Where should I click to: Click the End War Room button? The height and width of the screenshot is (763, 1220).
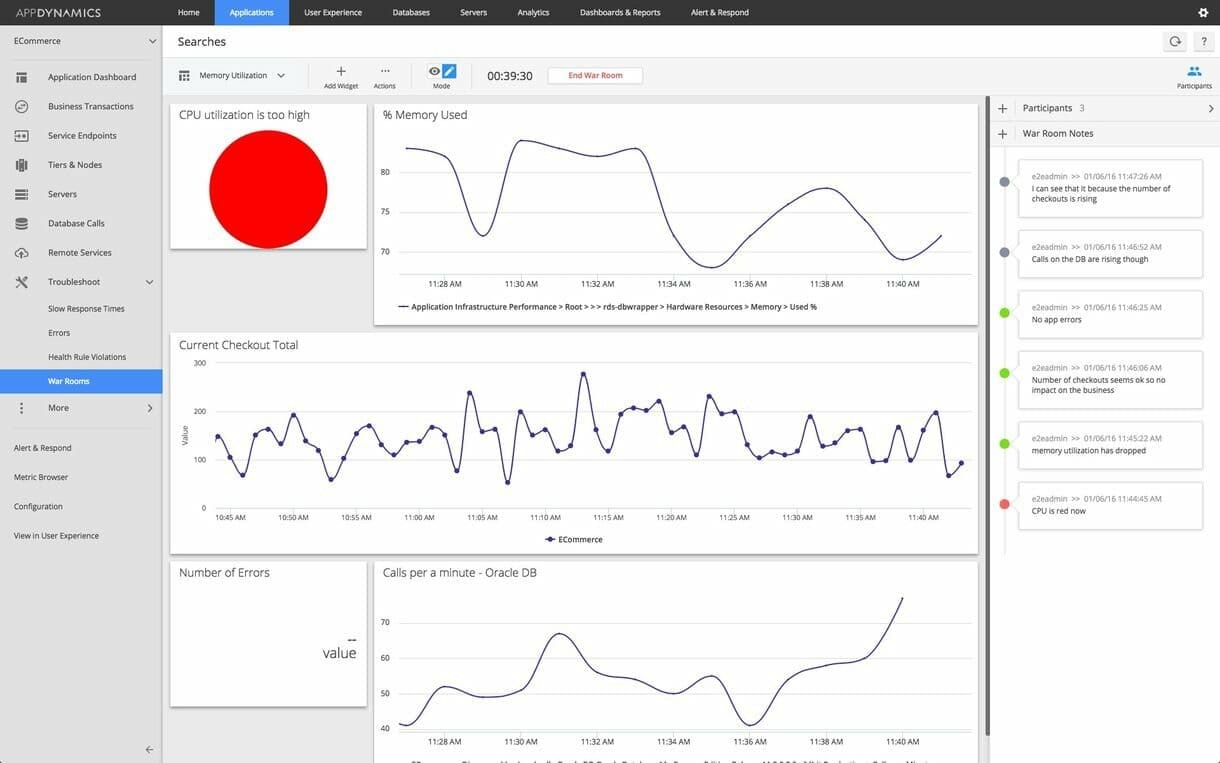point(595,76)
